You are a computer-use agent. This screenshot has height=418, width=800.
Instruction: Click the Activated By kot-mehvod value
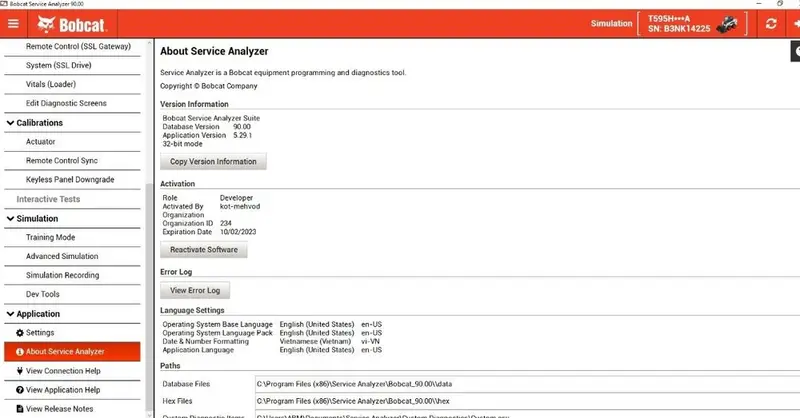click(x=240, y=206)
